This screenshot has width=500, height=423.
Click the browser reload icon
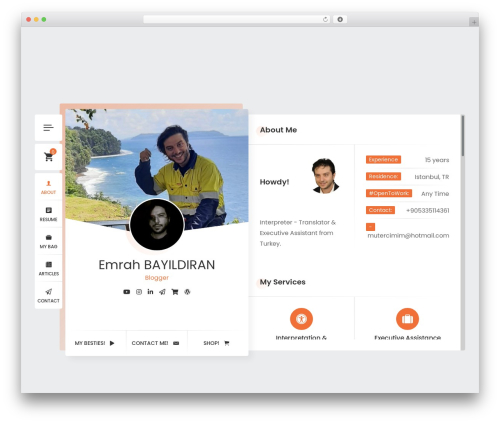click(325, 19)
